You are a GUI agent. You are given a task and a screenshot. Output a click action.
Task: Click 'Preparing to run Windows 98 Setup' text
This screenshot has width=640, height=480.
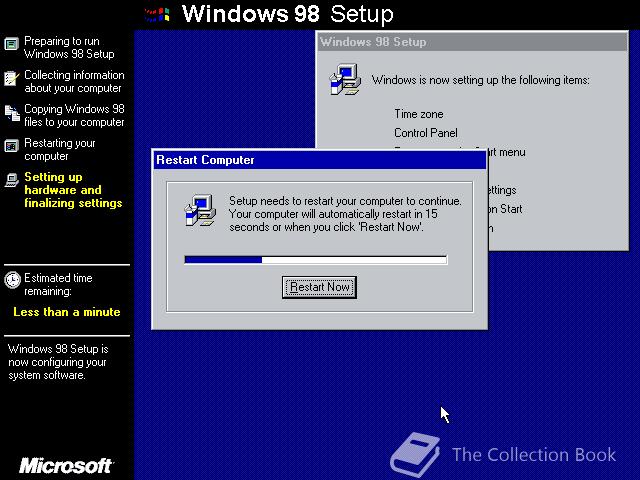pos(69,47)
